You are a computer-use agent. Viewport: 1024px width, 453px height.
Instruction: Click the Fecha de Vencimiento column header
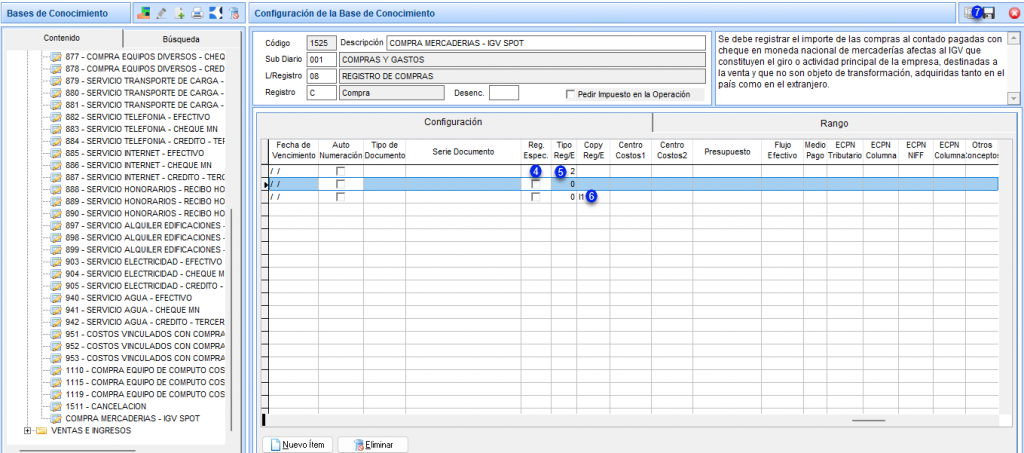294,151
